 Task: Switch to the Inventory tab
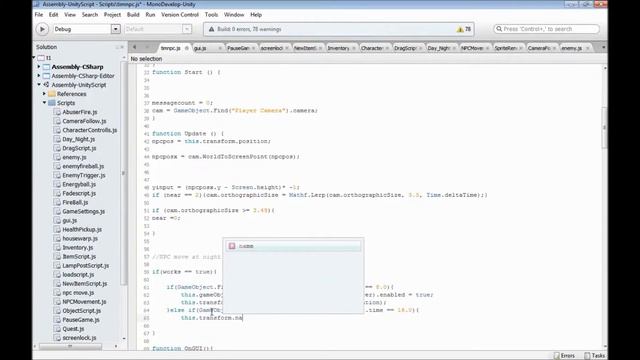tap(339, 48)
